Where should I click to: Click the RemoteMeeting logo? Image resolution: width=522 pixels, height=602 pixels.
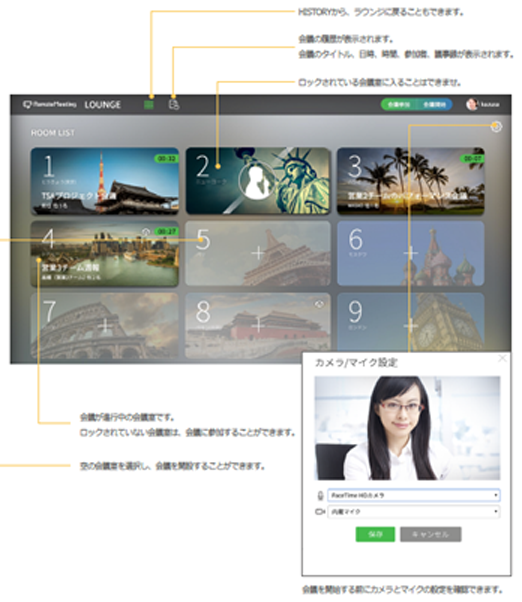pyautogui.click(x=50, y=104)
